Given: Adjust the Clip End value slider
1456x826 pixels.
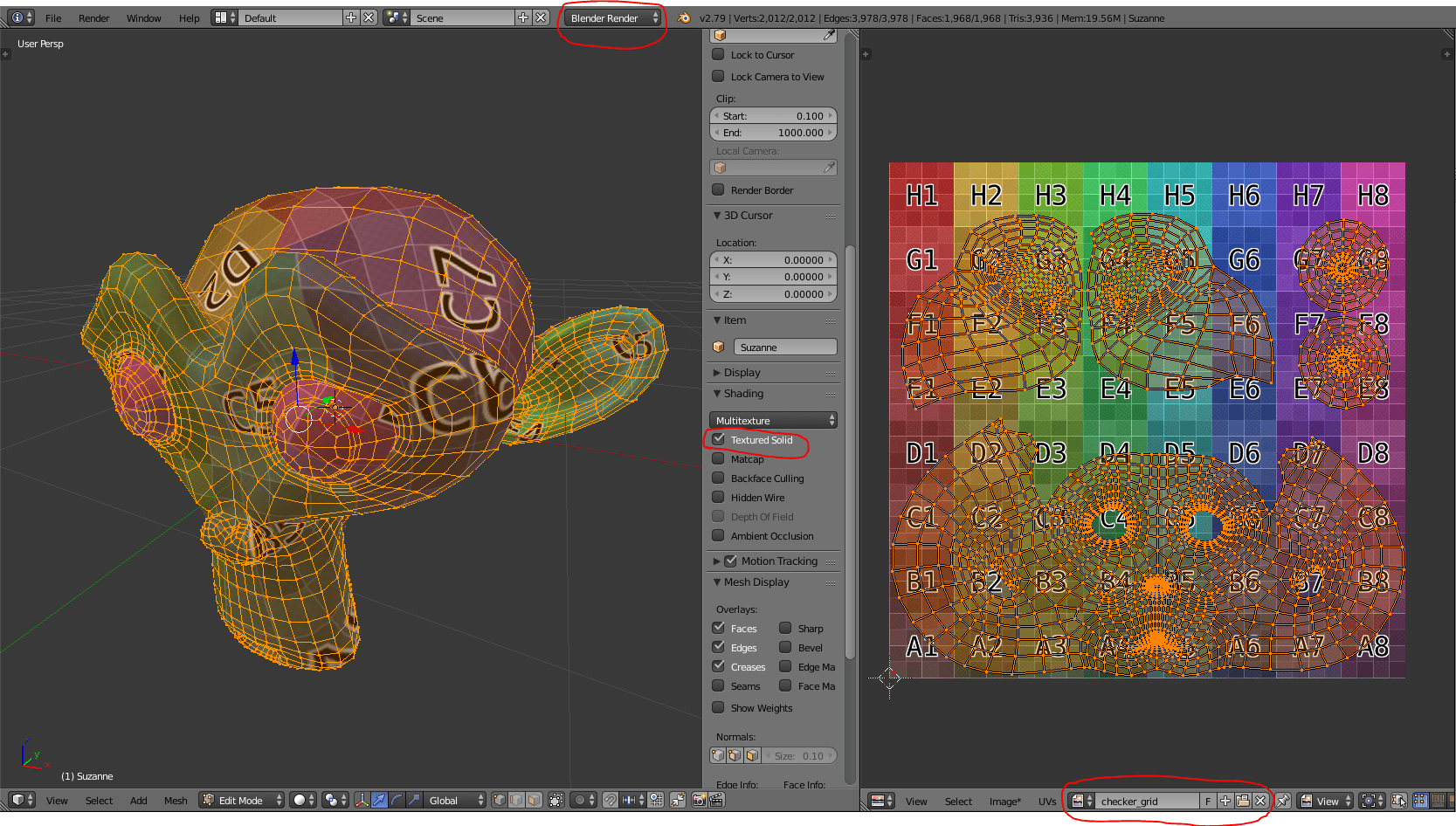Looking at the screenshot, I should click(x=773, y=132).
